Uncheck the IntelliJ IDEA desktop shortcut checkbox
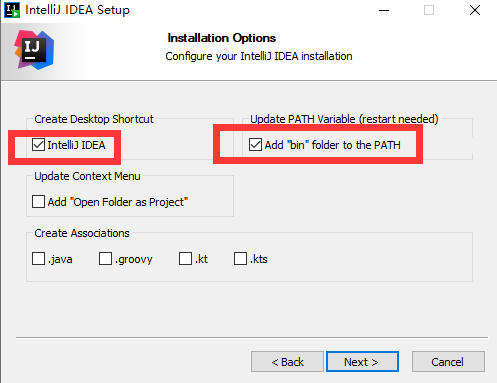This screenshot has height=383, width=497. tap(38, 145)
